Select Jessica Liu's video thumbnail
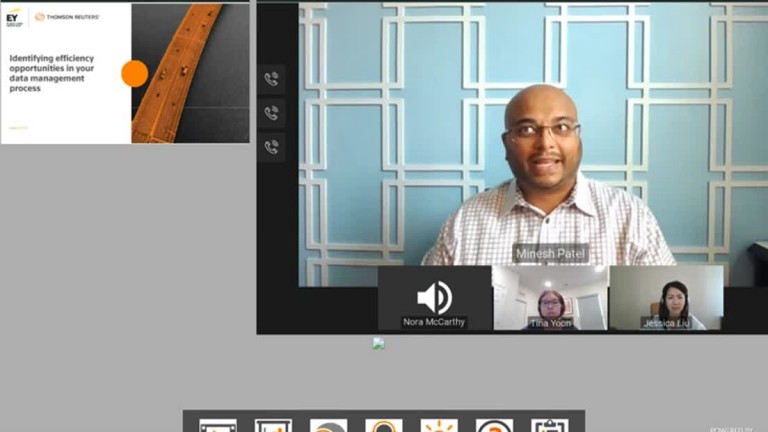Viewport: 768px width, 432px height. pyautogui.click(x=666, y=297)
